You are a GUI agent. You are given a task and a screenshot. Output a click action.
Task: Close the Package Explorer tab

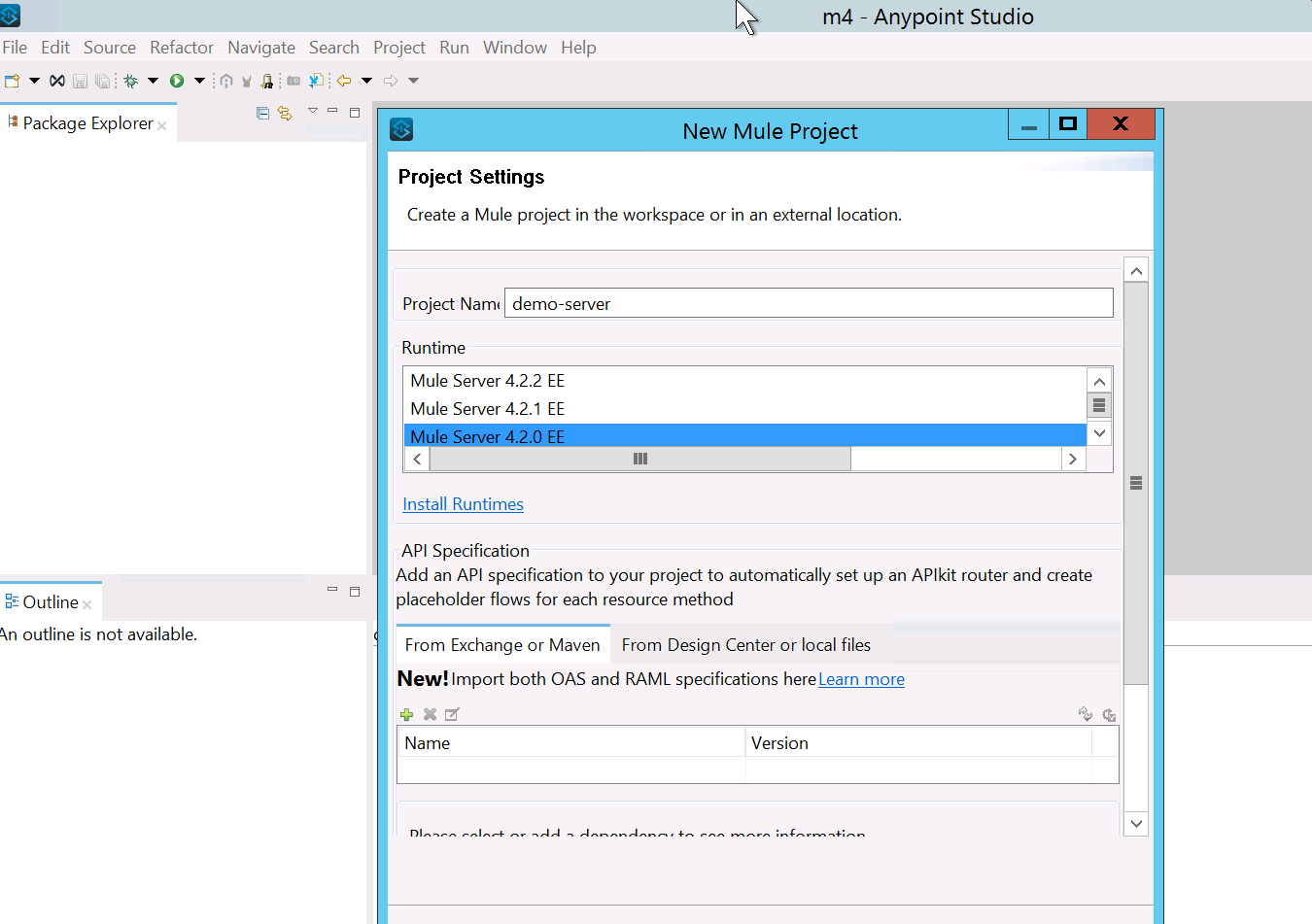(162, 125)
